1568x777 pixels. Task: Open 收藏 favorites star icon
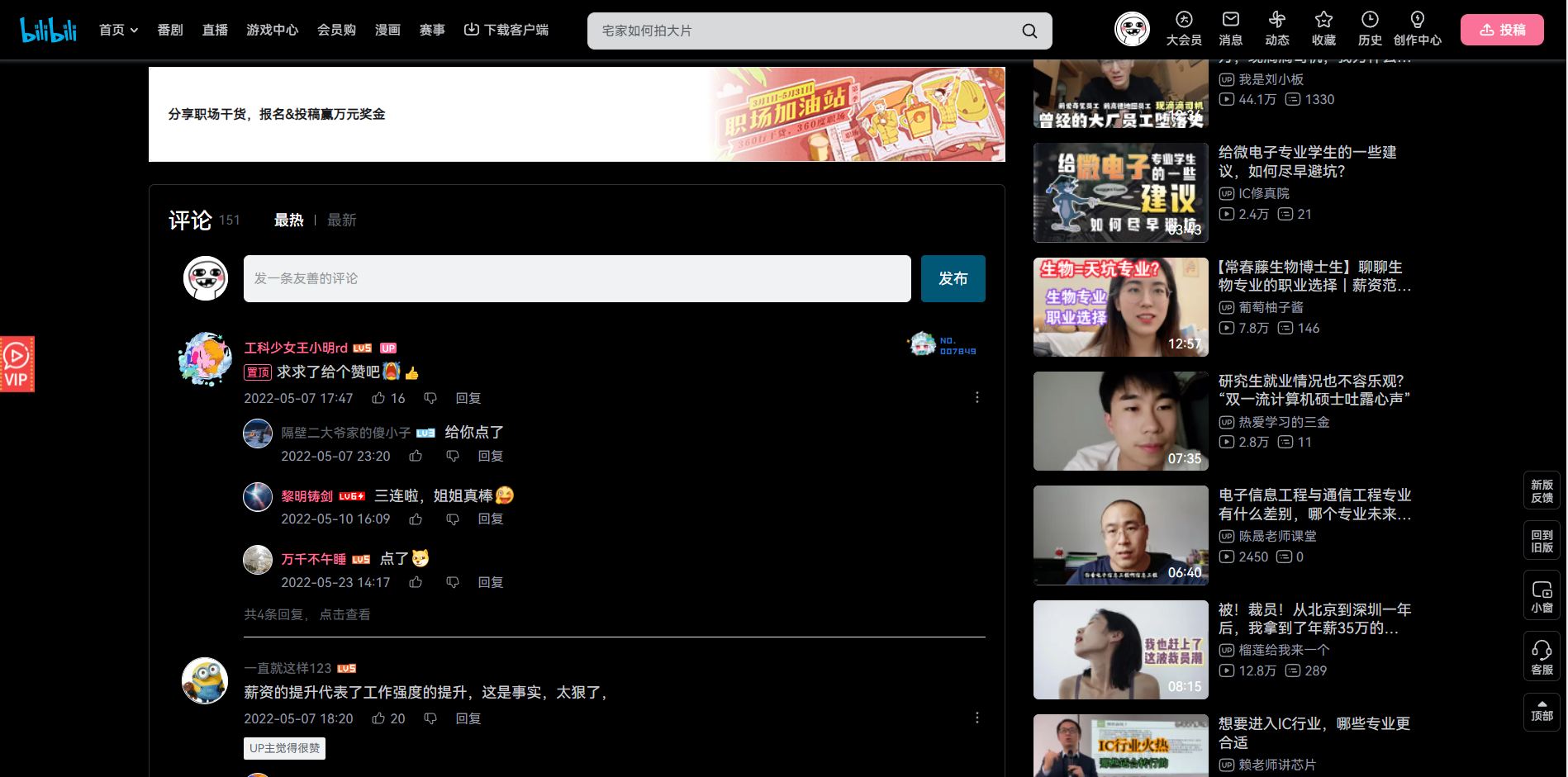pos(1323,20)
